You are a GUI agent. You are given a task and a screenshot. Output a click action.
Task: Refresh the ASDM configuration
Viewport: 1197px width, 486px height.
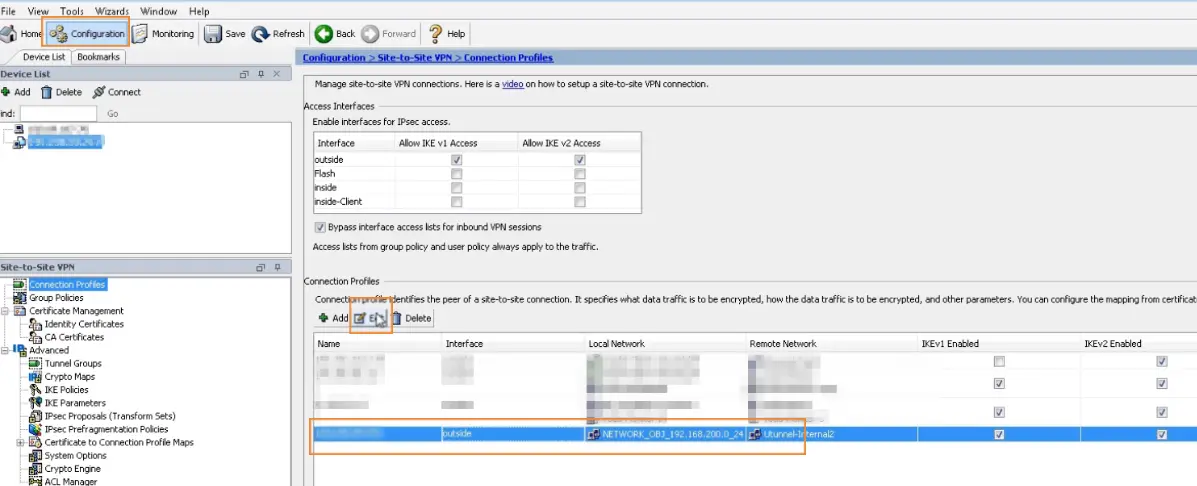coord(279,34)
